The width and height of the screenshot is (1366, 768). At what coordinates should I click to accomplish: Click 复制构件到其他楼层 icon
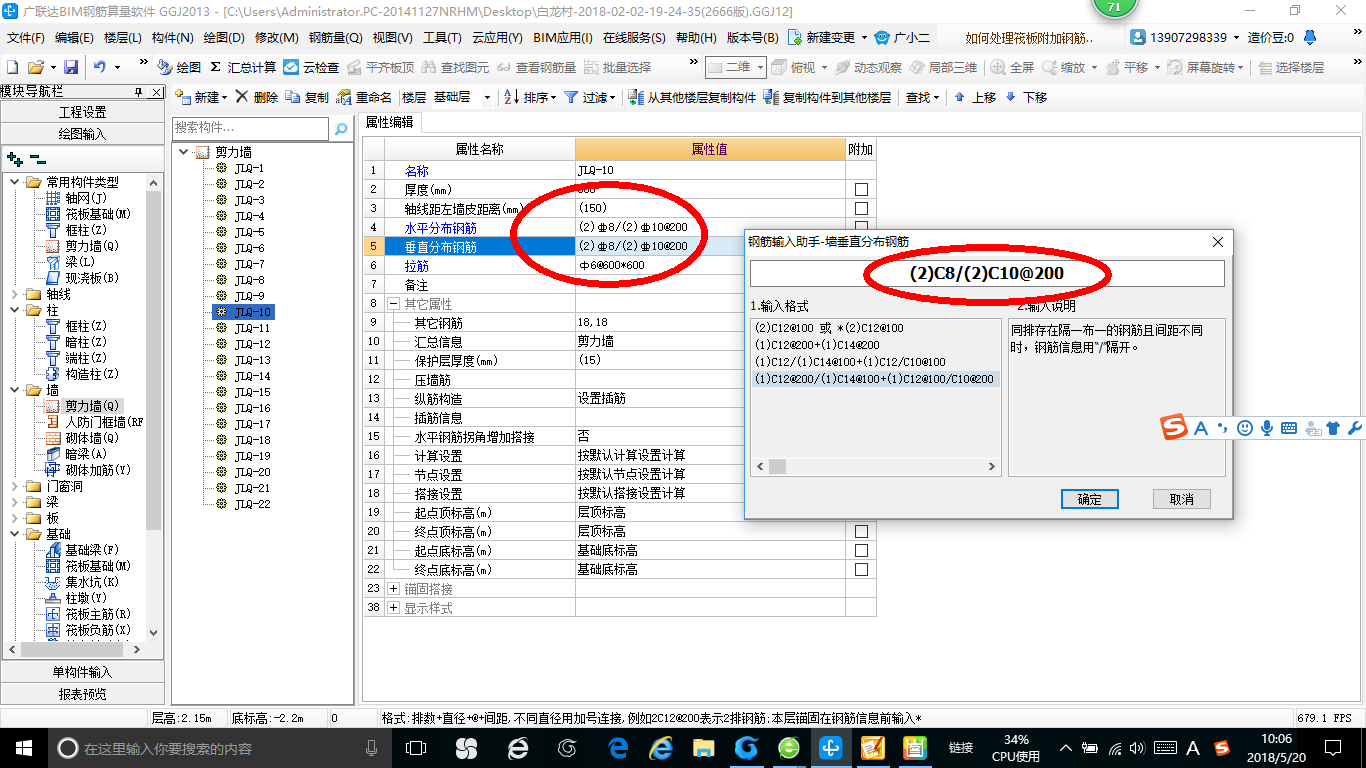tap(827, 97)
